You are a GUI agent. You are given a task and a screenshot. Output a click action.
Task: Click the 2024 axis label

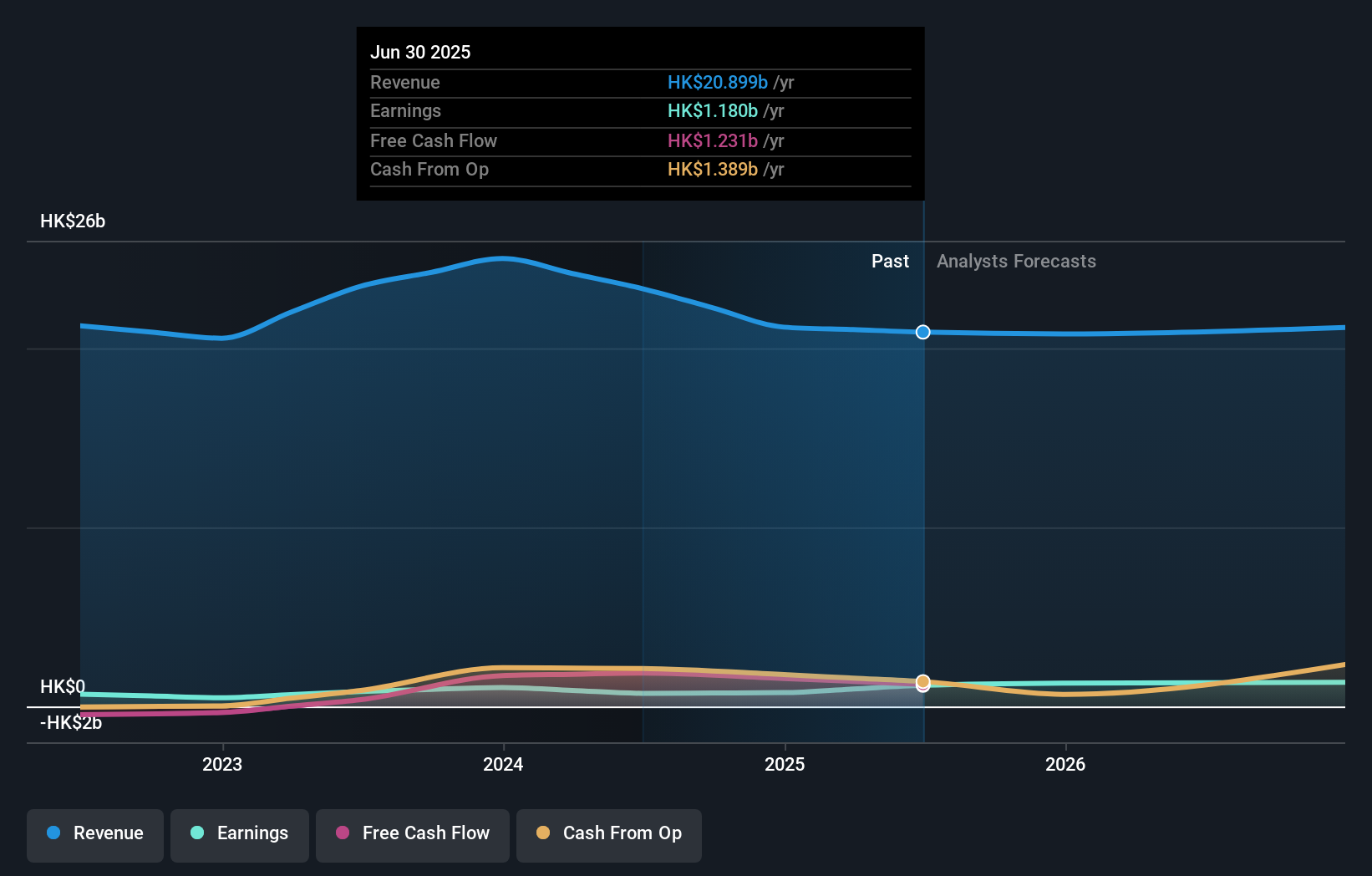(x=502, y=763)
